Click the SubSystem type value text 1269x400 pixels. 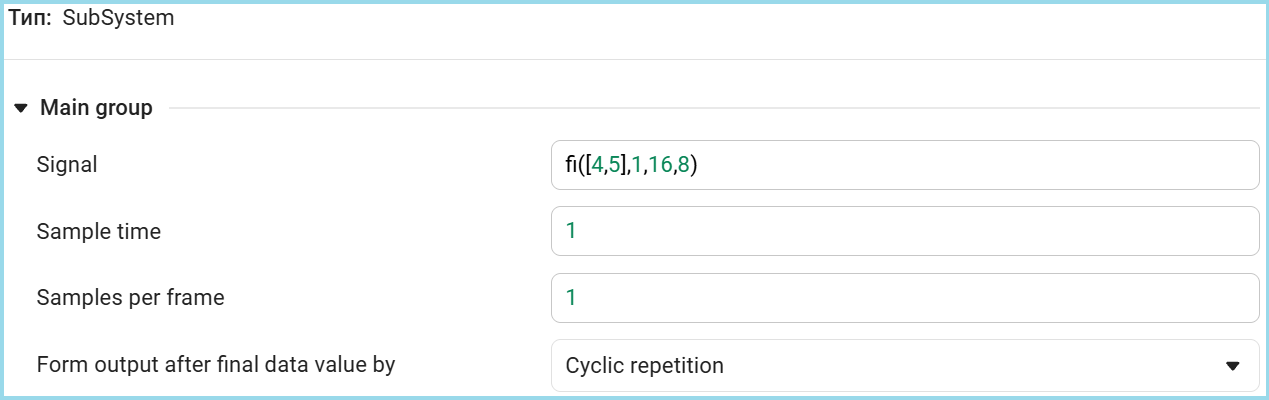pyautogui.click(x=118, y=19)
